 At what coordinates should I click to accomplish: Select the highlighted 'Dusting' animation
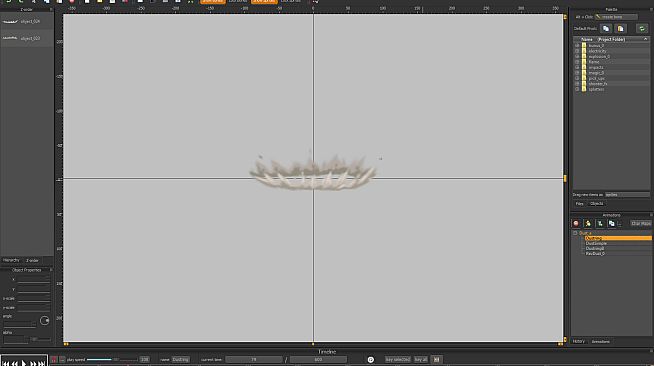(618, 238)
